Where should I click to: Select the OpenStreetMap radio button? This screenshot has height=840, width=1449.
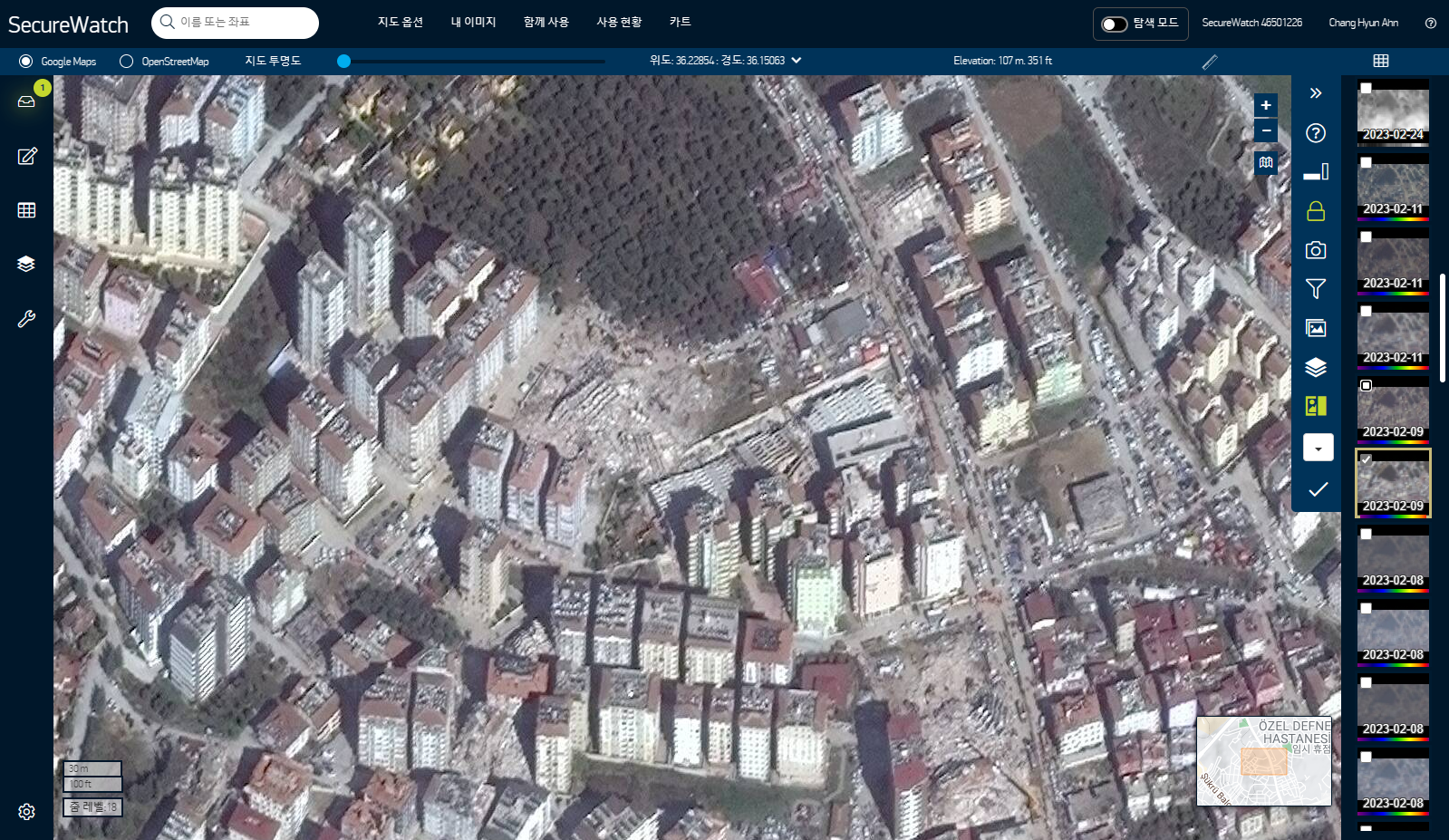point(127,62)
